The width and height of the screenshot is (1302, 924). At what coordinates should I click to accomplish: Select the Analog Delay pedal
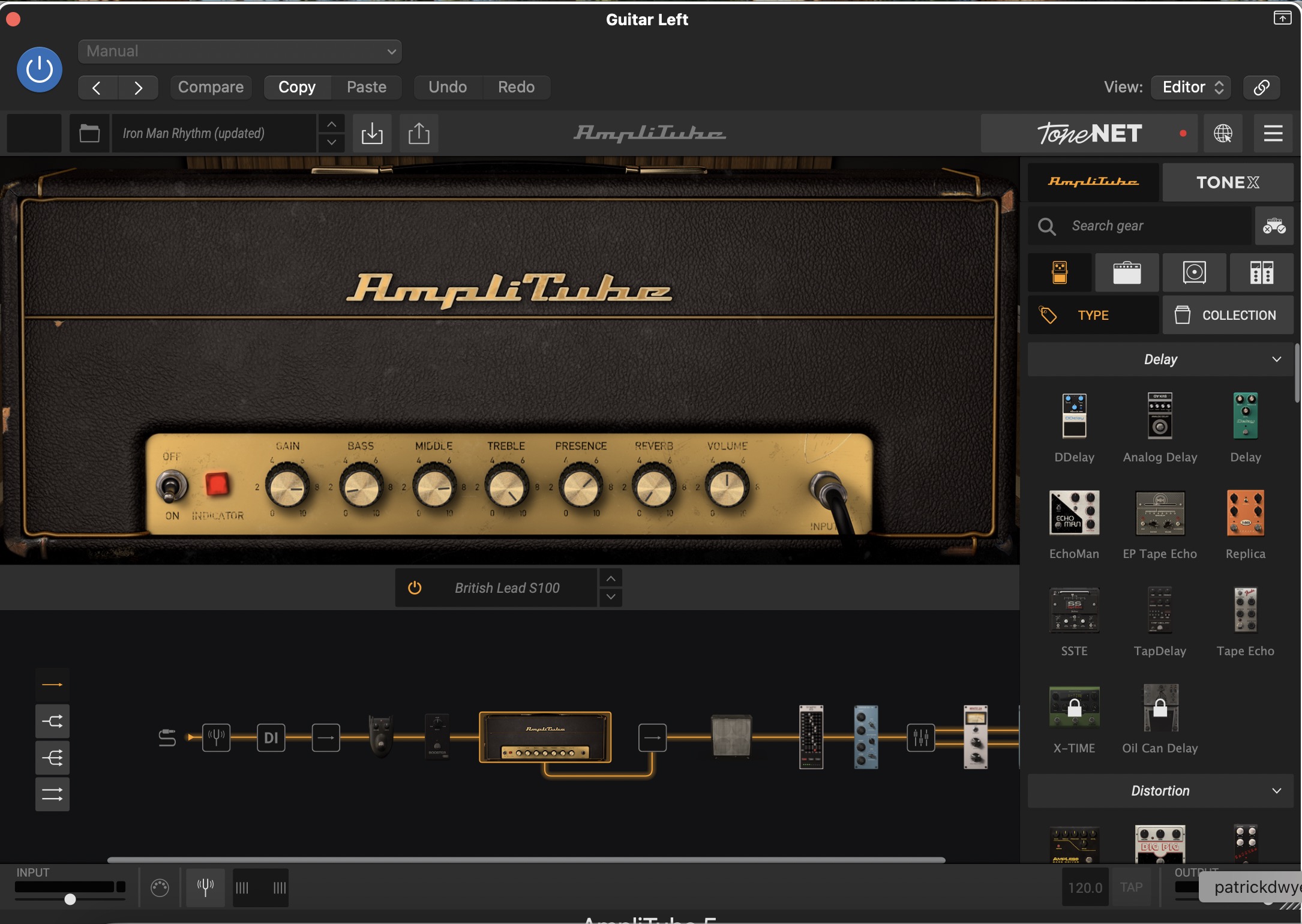[x=1160, y=415]
